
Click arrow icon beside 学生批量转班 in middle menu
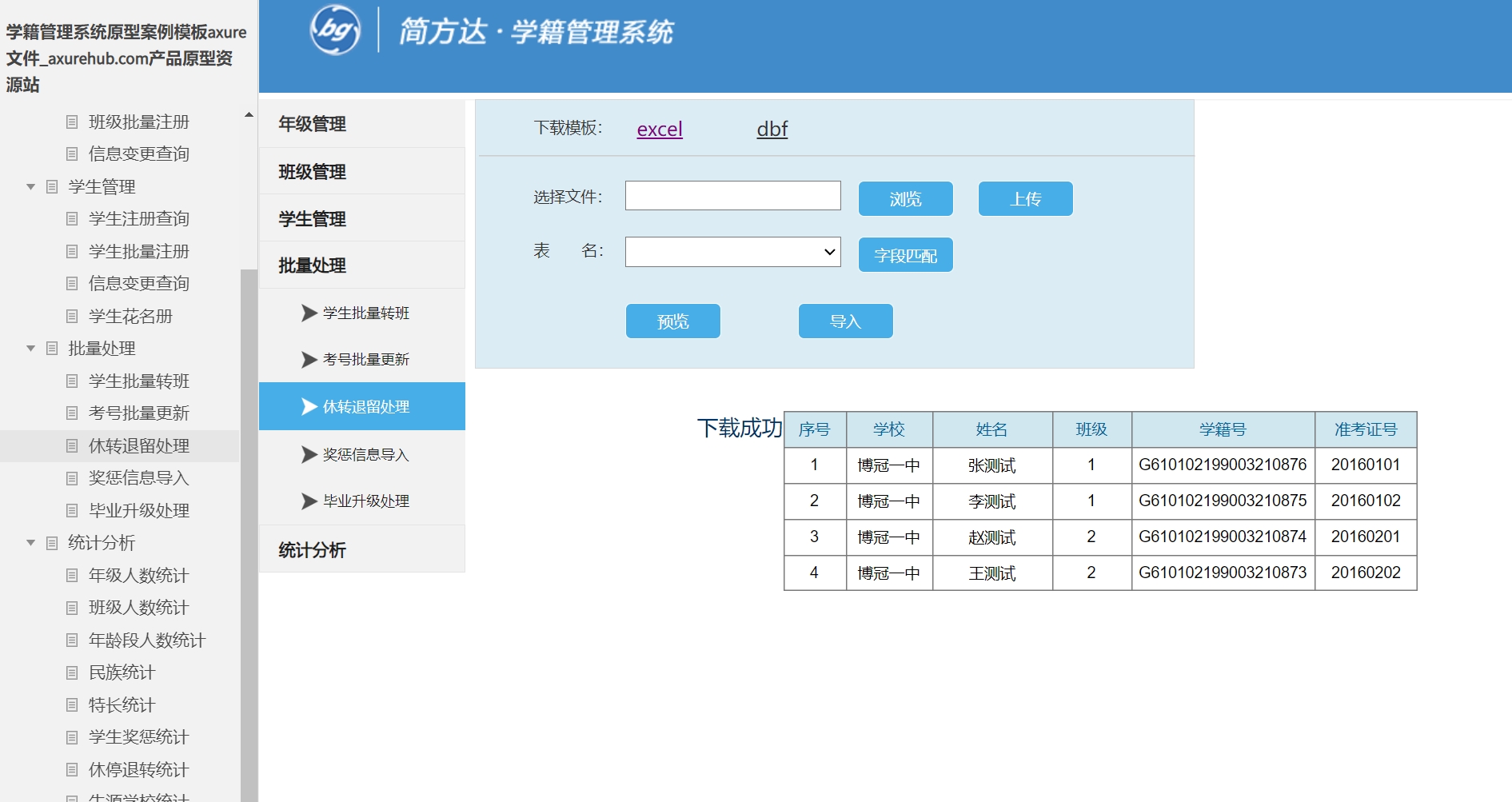309,313
